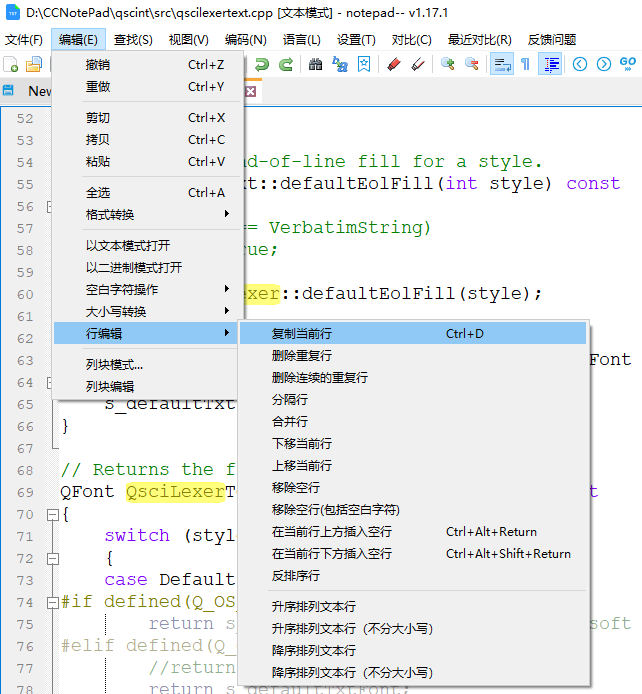The width and height of the screenshot is (642, 694).
Task: Choose 剪切 in the edit menu
Action: coord(148,118)
